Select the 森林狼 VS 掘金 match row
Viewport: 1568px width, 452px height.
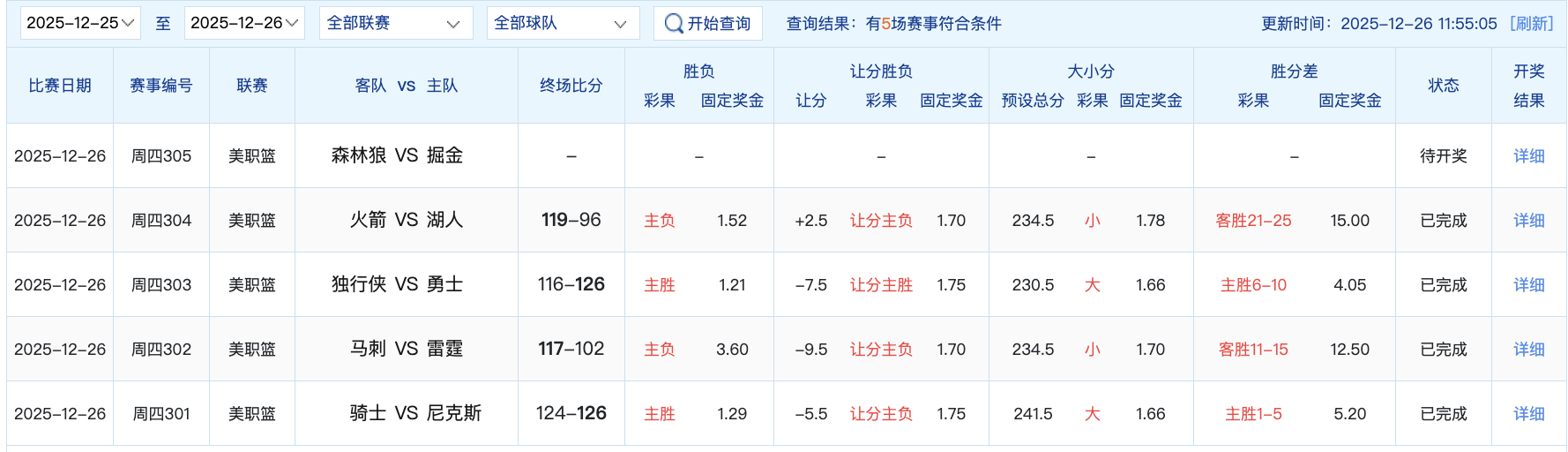tap(397, 156)
